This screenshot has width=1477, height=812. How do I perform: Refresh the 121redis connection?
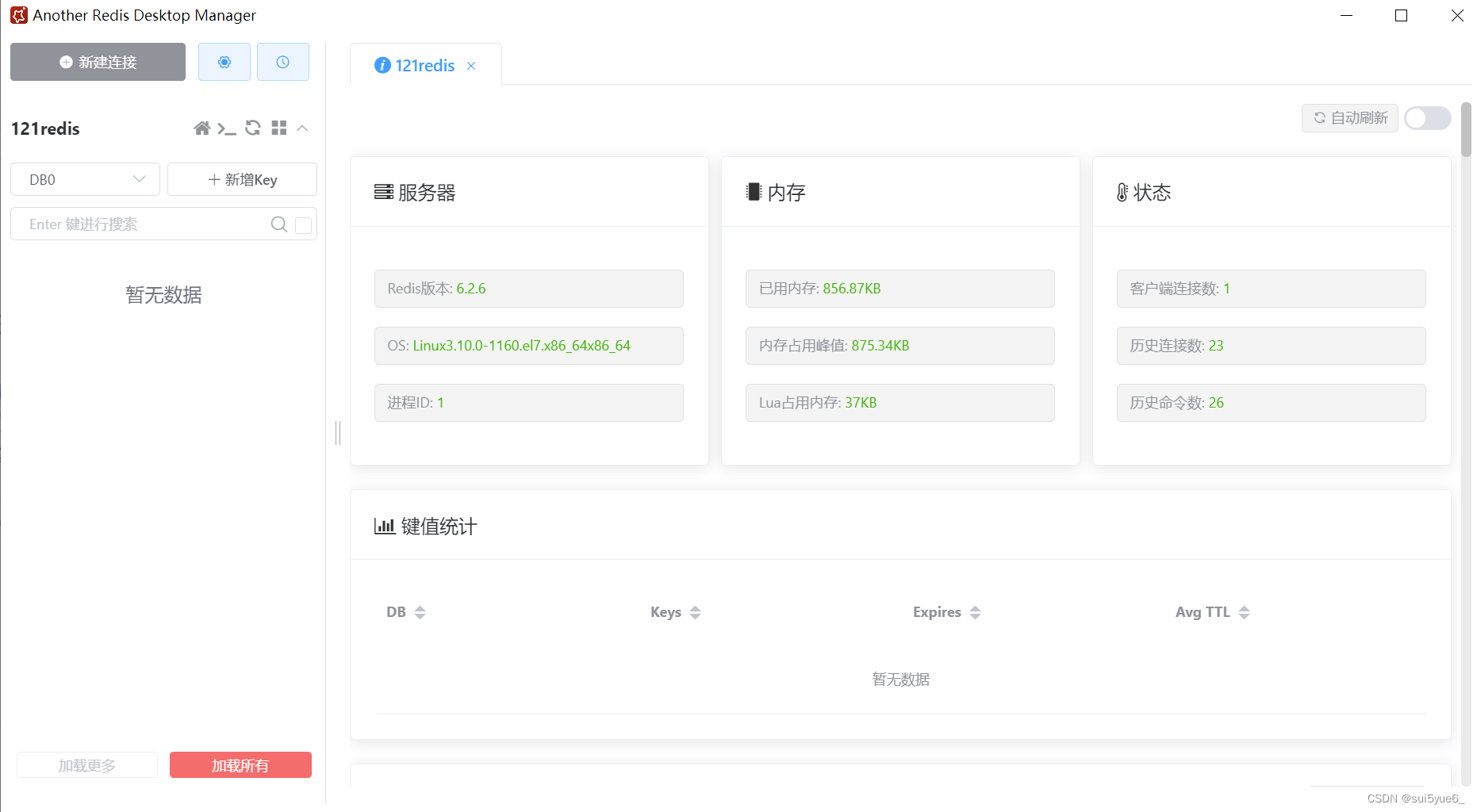pos(253,128)
